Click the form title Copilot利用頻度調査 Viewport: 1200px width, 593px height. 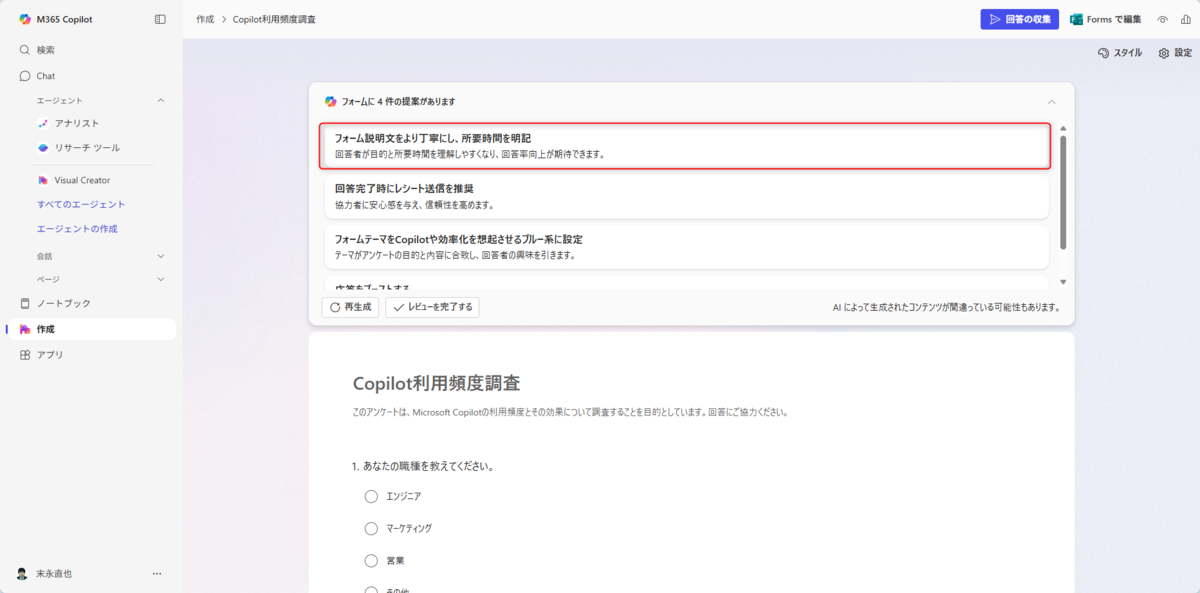coord(437,384)
